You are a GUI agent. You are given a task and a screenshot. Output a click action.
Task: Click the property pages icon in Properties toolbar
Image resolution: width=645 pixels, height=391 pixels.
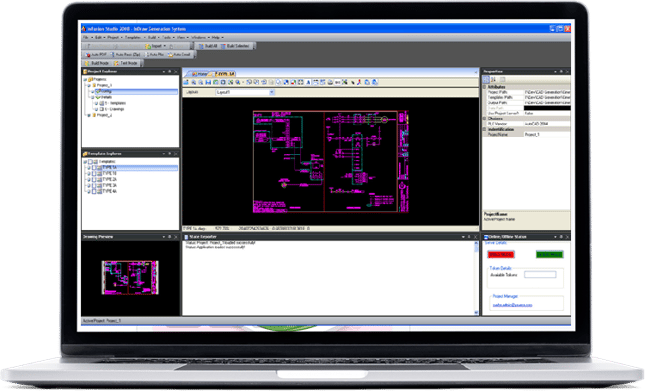(x=502, y=79)
